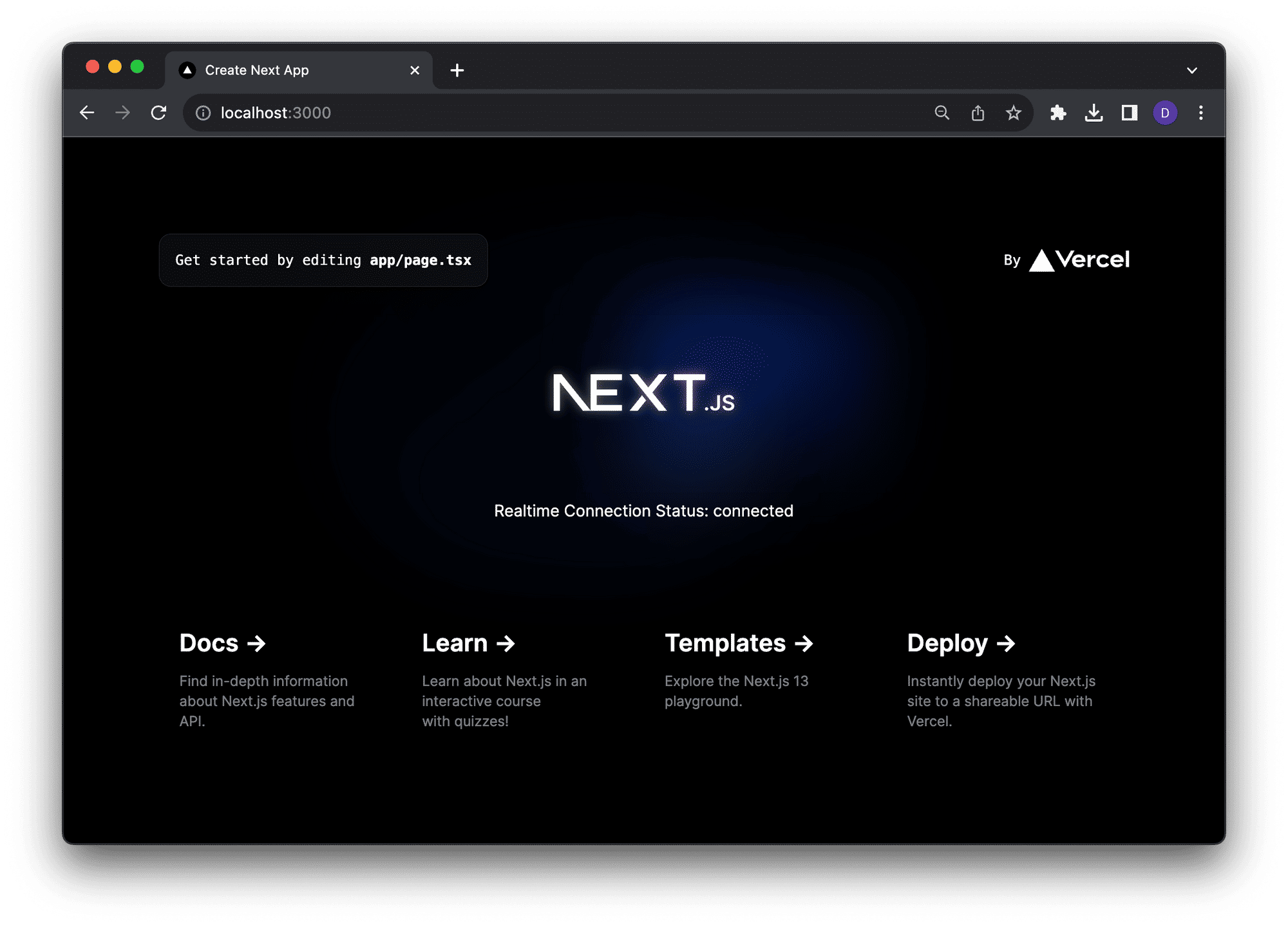Share this page via share icon

978,113
